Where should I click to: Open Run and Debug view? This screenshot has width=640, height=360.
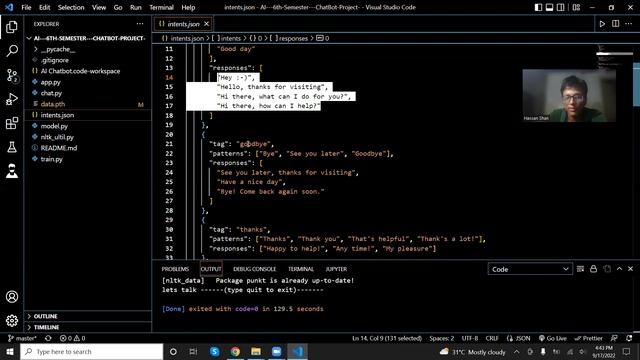point(12,99)
